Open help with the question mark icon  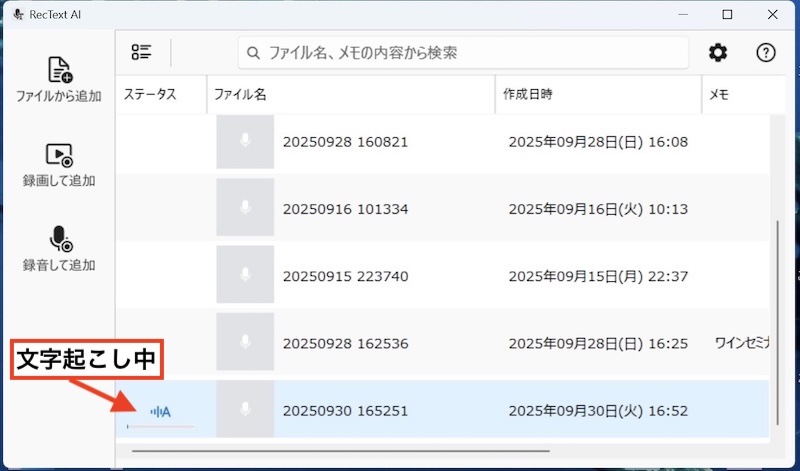[x=766, y=53]
